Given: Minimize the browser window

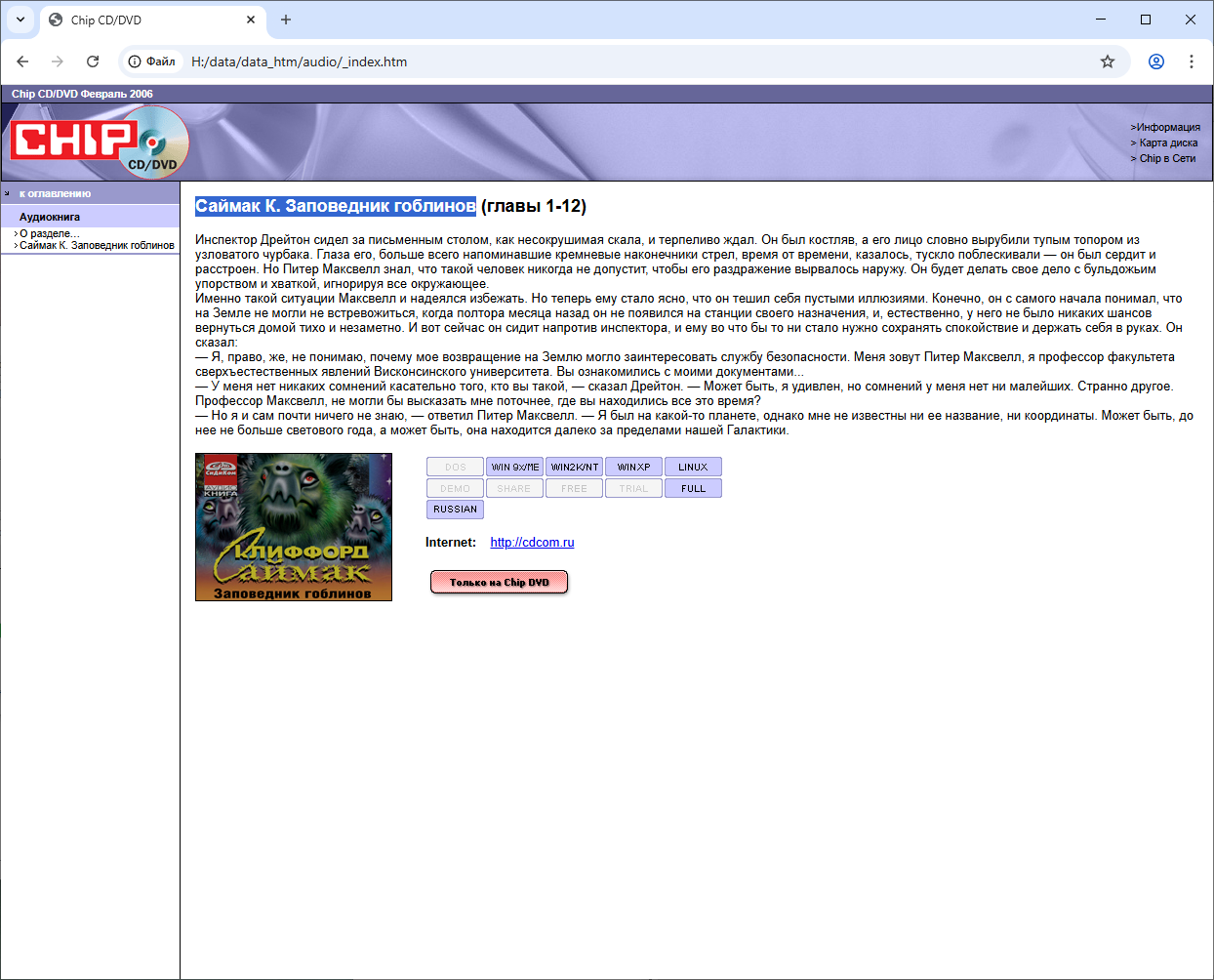Looking at the screenshot, I should [1101, 20].
